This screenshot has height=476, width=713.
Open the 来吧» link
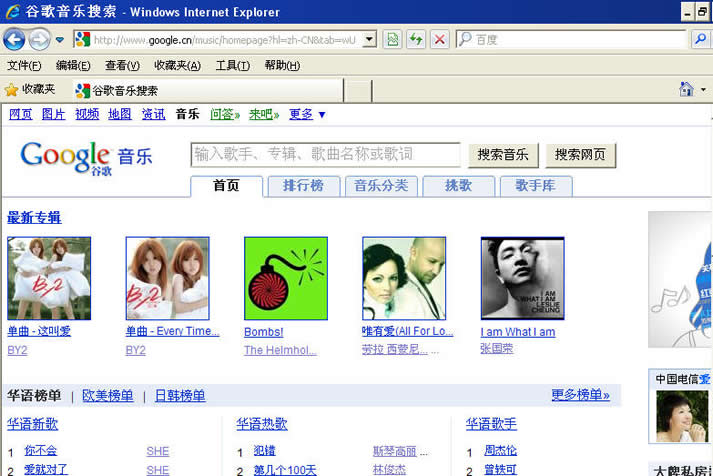click(x=264, y=114)
